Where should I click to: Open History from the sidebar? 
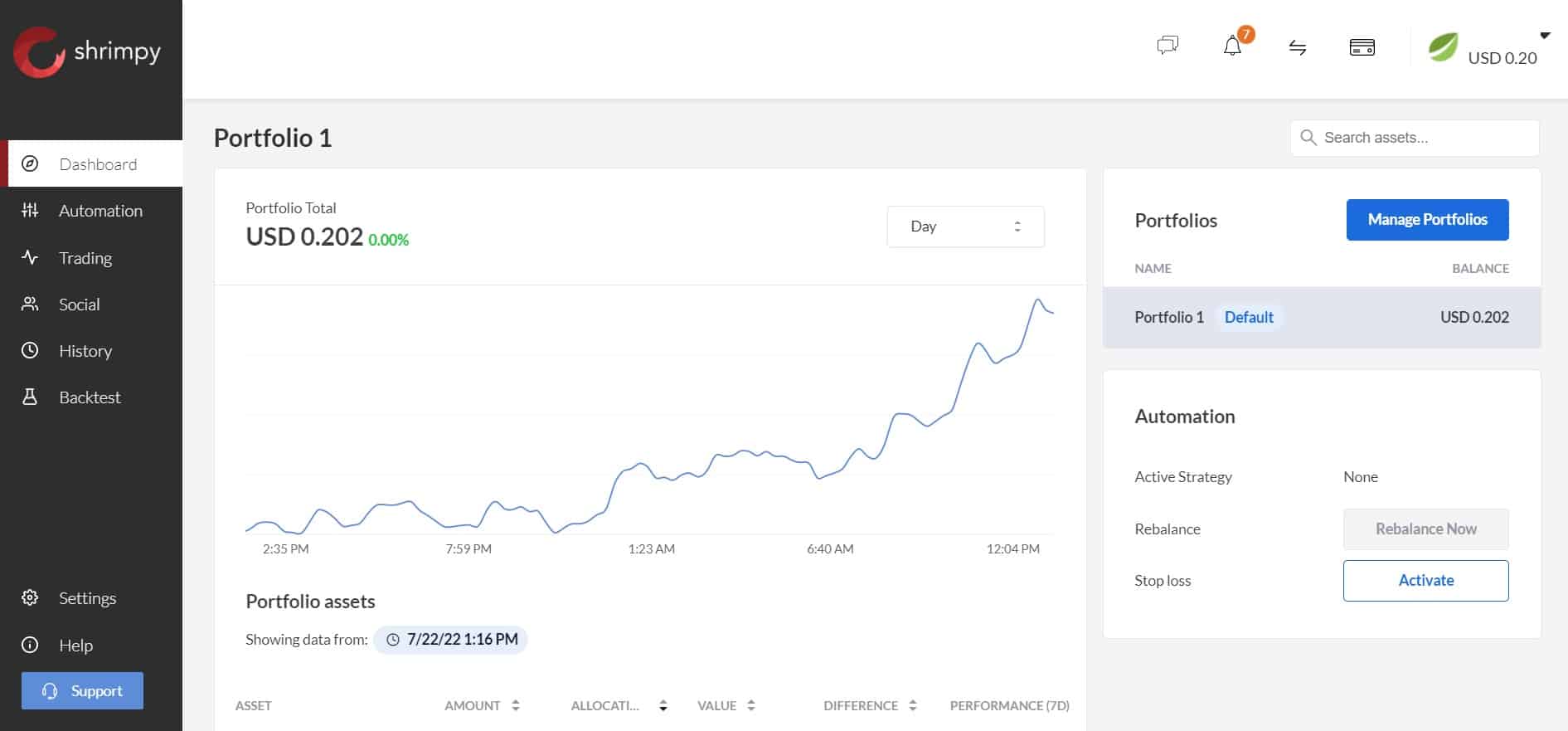click(x=91, y=351)
